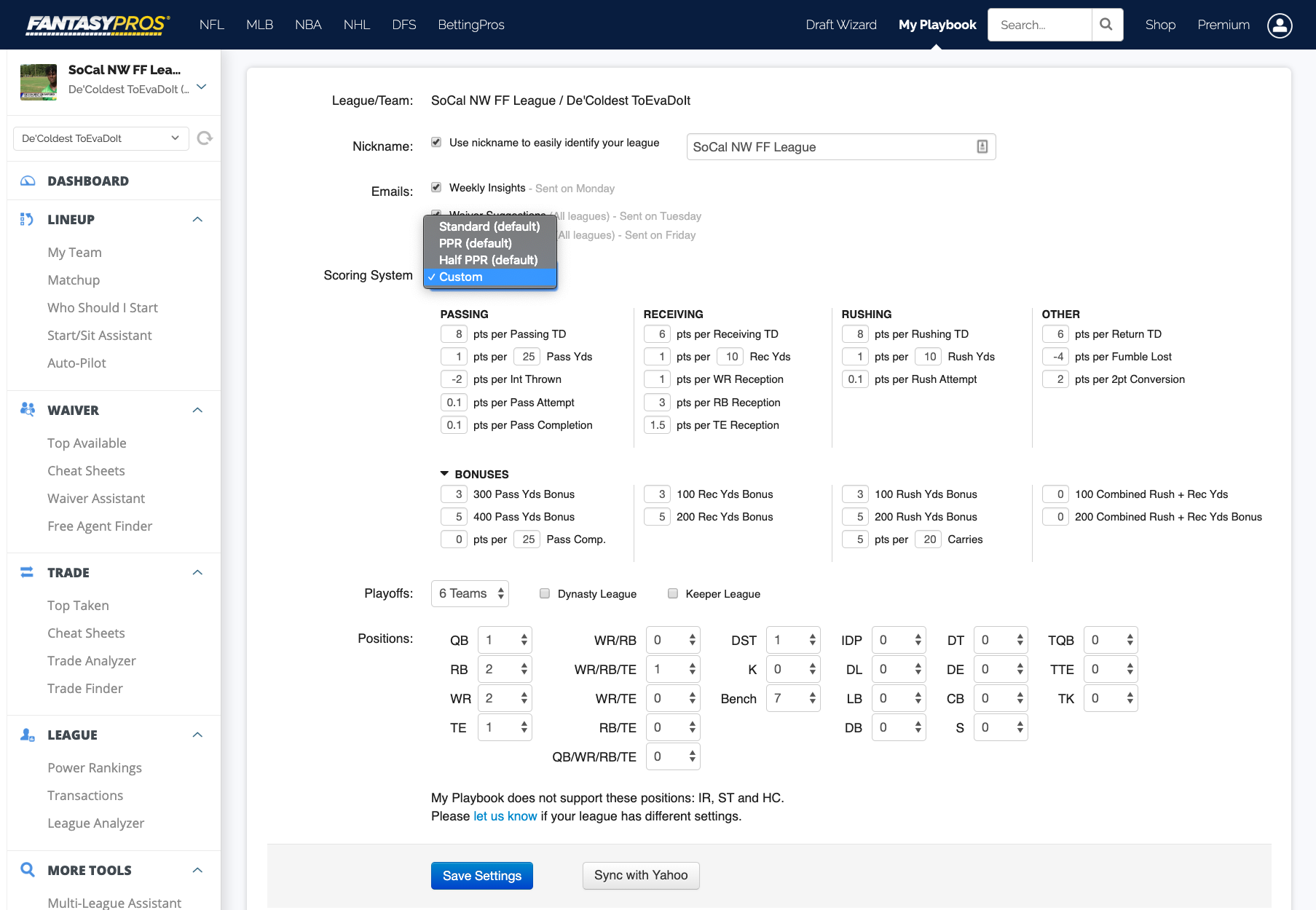1316x910 pixels.
Task: Go to BettingPros
Action: 471,25
